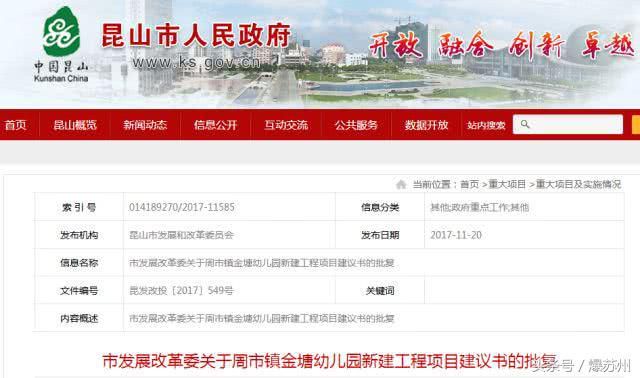Select the 公共服务 menu item
The height and width of the screenshot is (378, 640).
[356, 125]
